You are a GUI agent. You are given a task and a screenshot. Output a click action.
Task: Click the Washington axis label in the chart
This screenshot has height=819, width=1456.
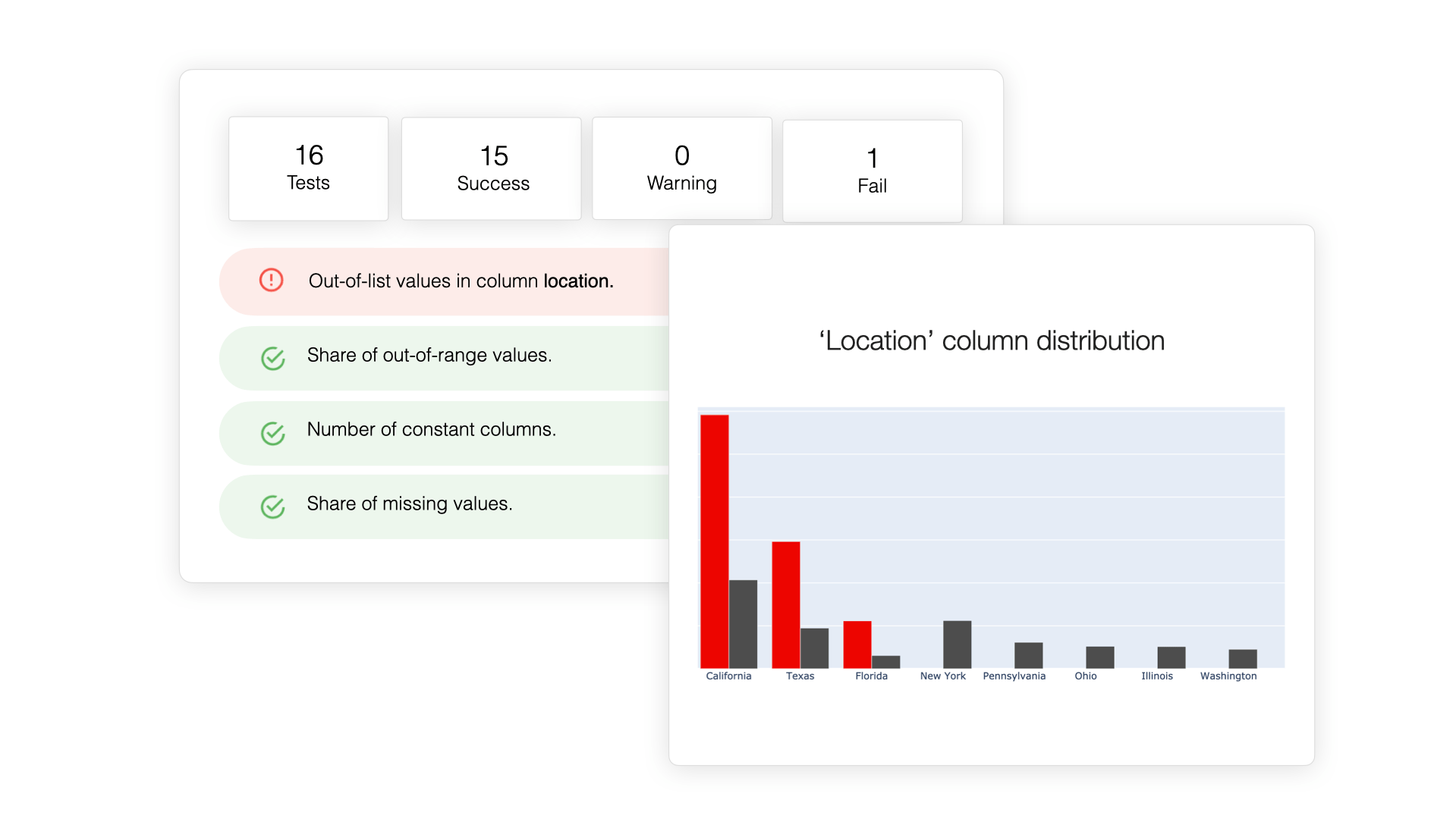(1228, 676)
